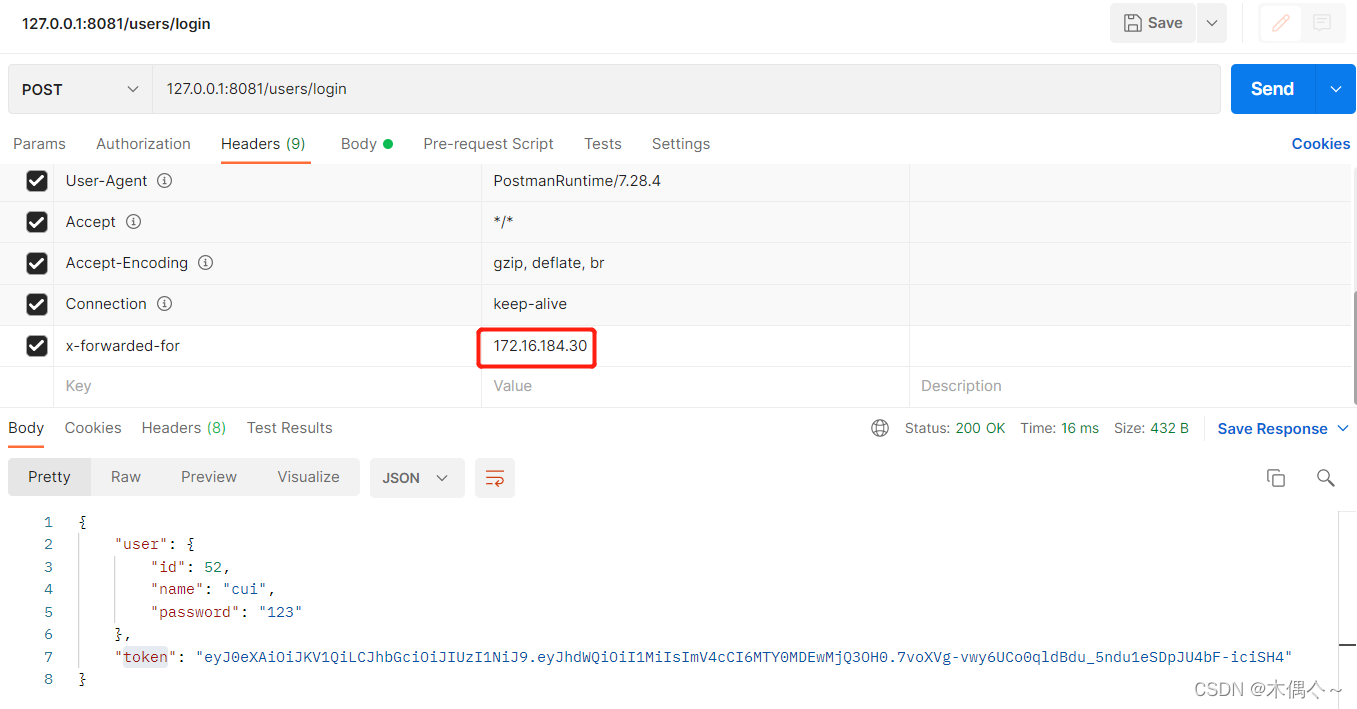Open the request Body tab
1357x709 pixels.
(366, 144)
